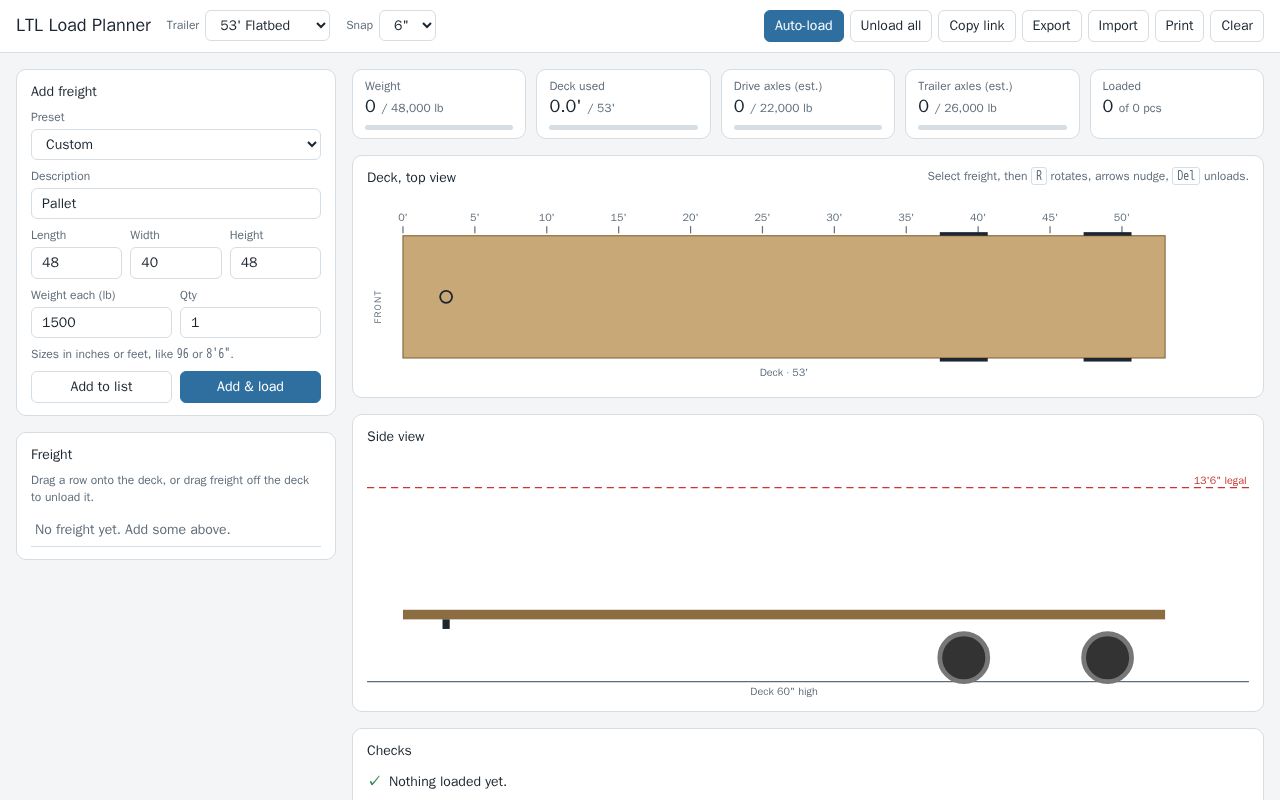The width and height of the screenshot is (1280, 800).
Task: Click the Export button
Action: coord(1052,26)
